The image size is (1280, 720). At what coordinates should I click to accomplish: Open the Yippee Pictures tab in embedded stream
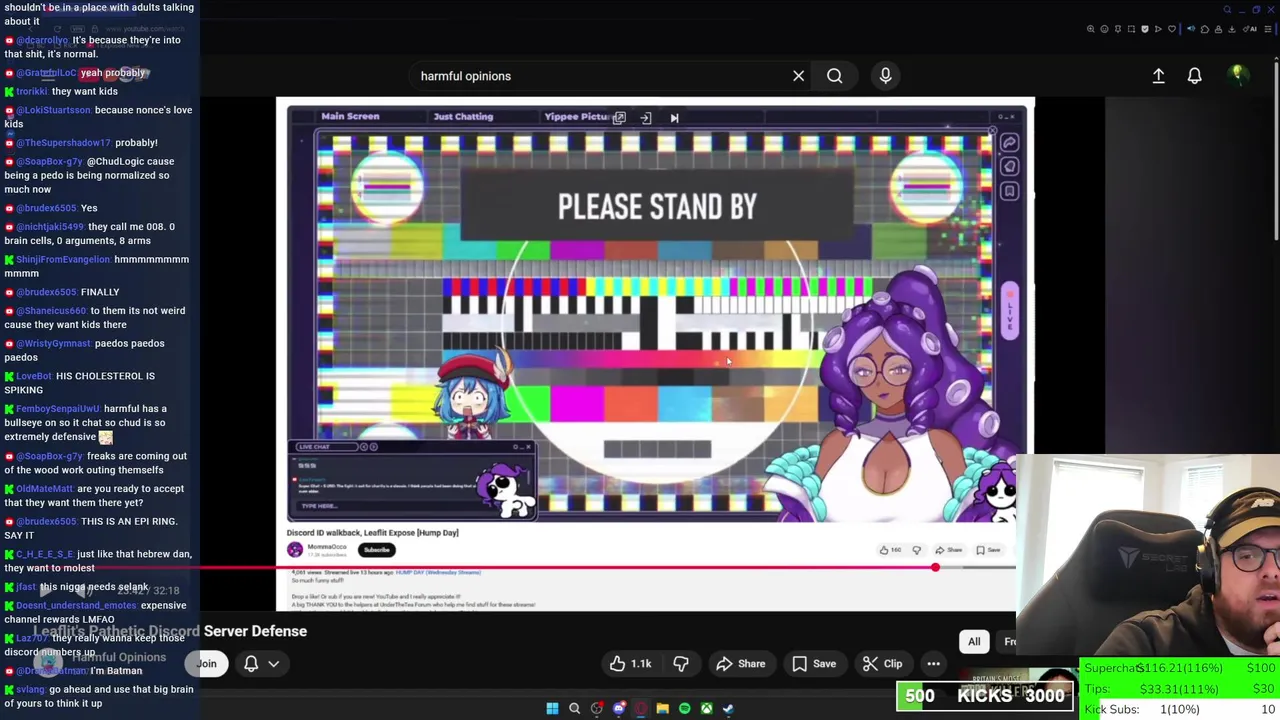point(576,116)
